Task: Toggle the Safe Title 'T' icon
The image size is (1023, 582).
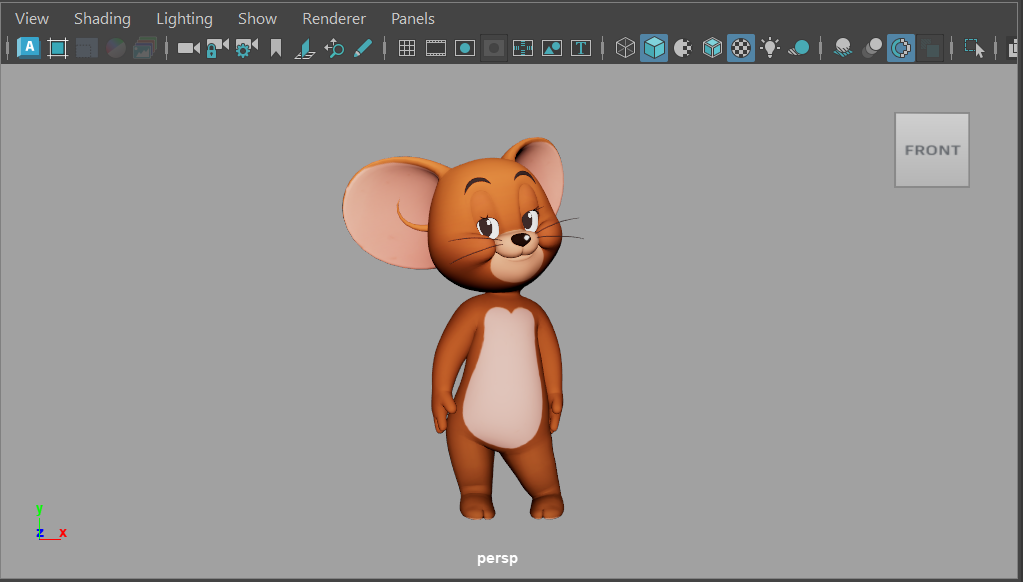Action: (581, 48)
